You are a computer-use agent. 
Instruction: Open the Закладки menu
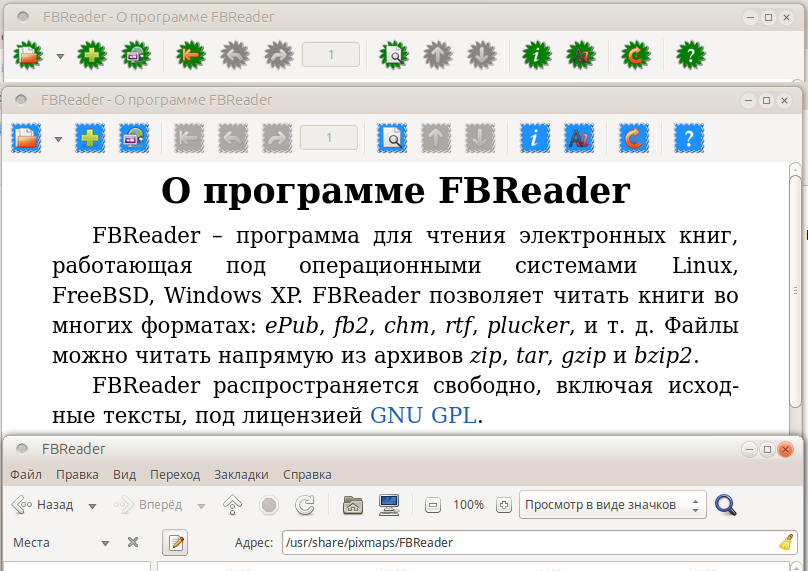tap(241, 475)
